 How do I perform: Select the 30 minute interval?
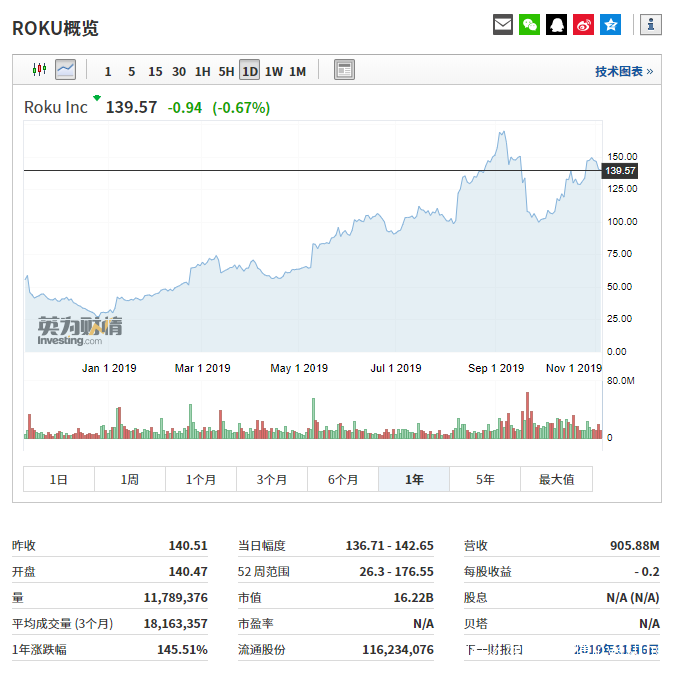[x=179, y=71]
